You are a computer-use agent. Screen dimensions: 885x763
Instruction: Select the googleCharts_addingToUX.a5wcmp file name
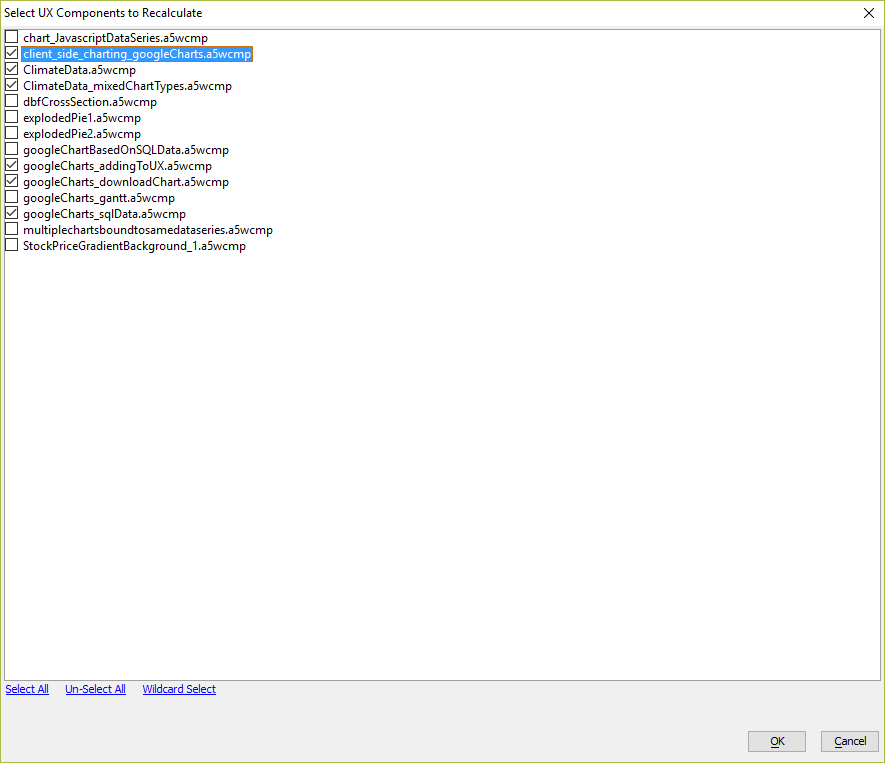[117, 166]
